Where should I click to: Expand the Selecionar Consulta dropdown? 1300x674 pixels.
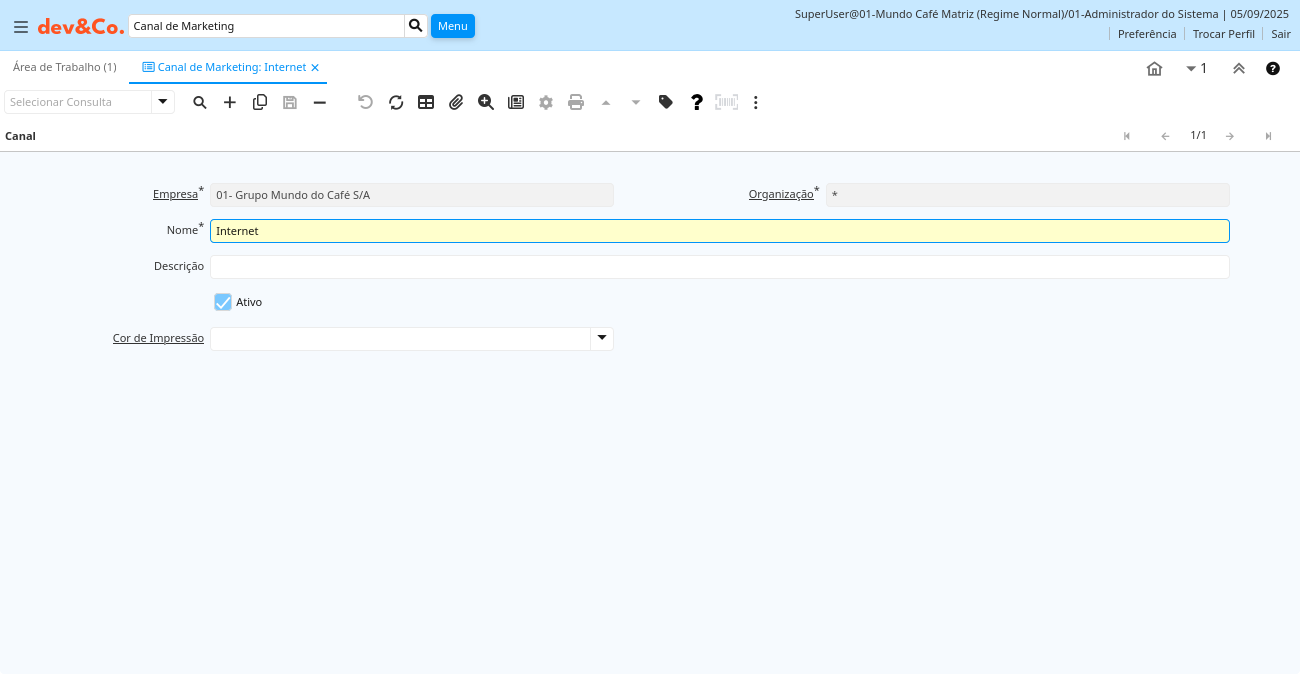tap(163, 102)
